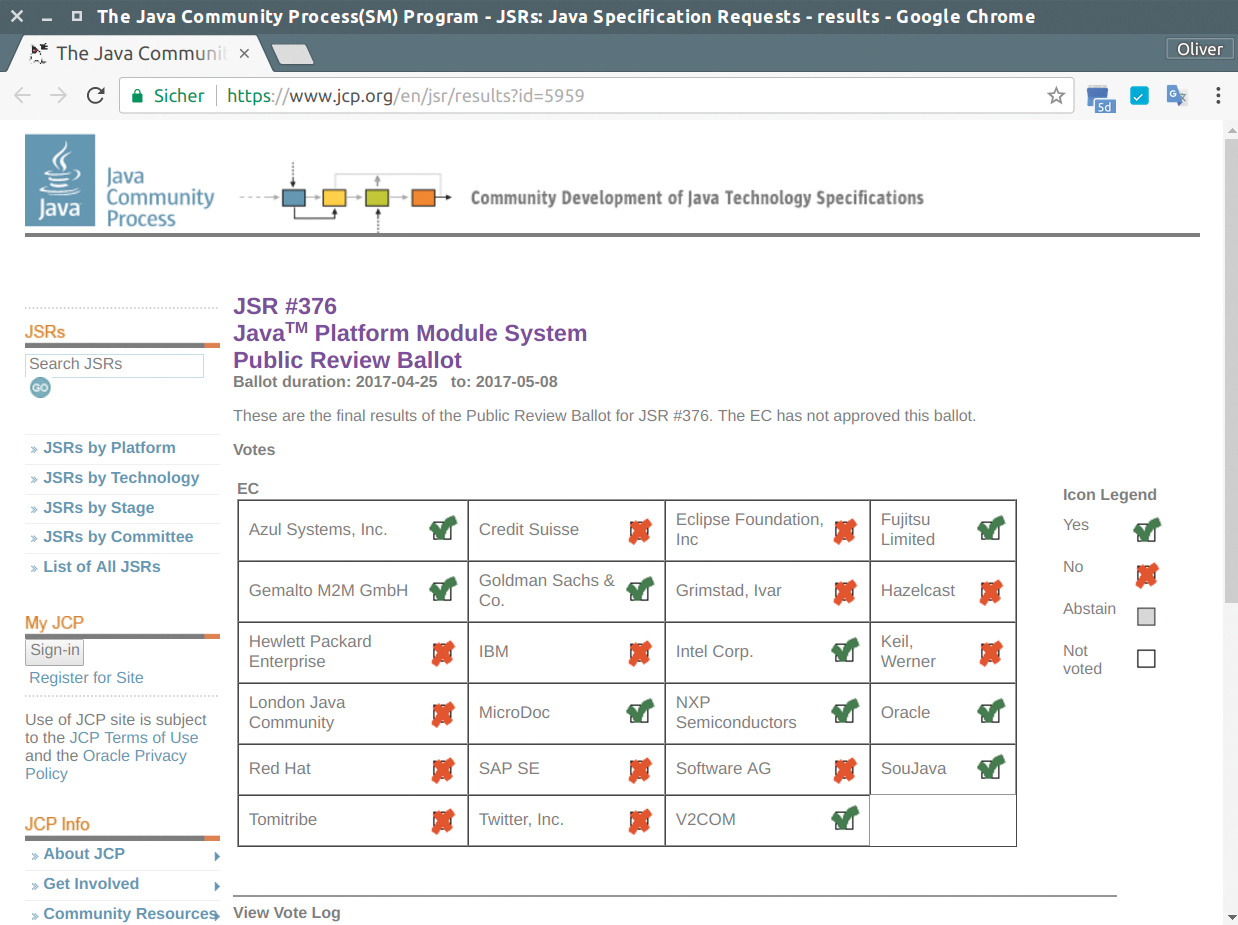Open JSRs by Platform menu item

click(109, 448)
